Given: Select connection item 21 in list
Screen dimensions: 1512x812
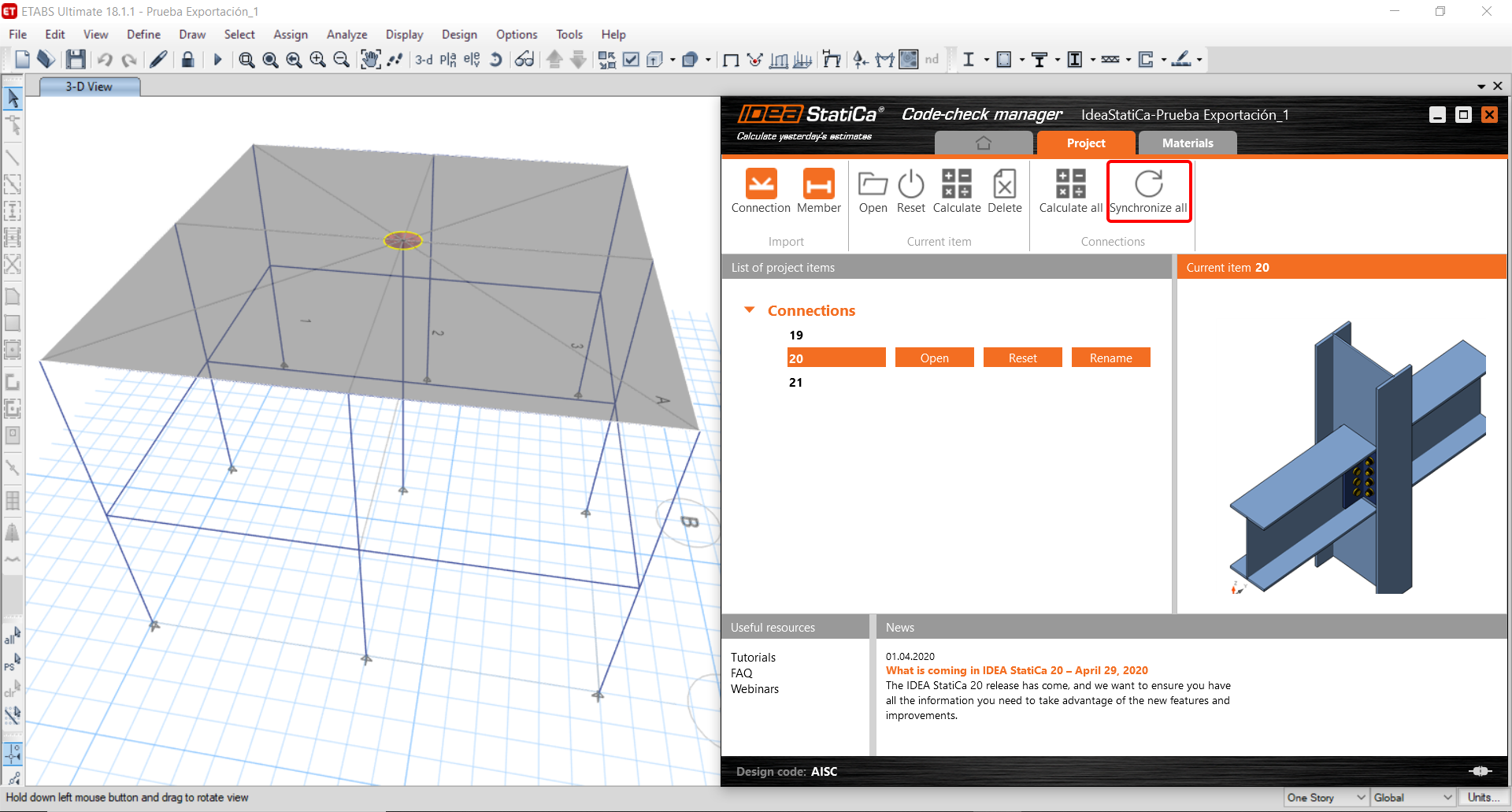Looking at the screenshot, I should [x=796, y=383].
